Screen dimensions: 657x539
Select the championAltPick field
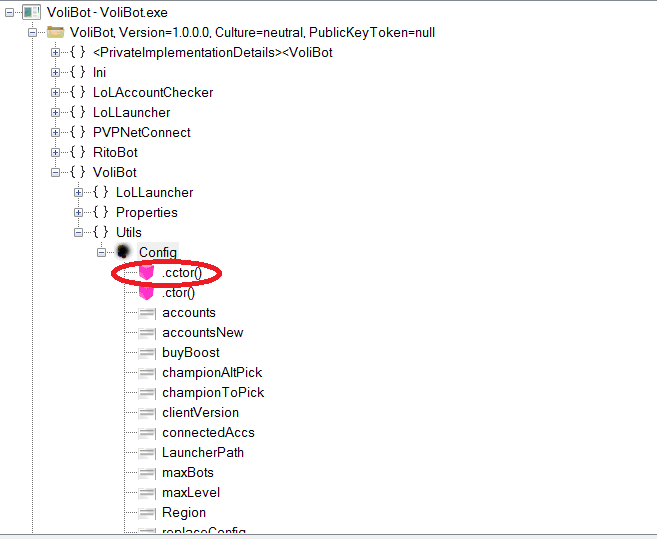[212, 373]
